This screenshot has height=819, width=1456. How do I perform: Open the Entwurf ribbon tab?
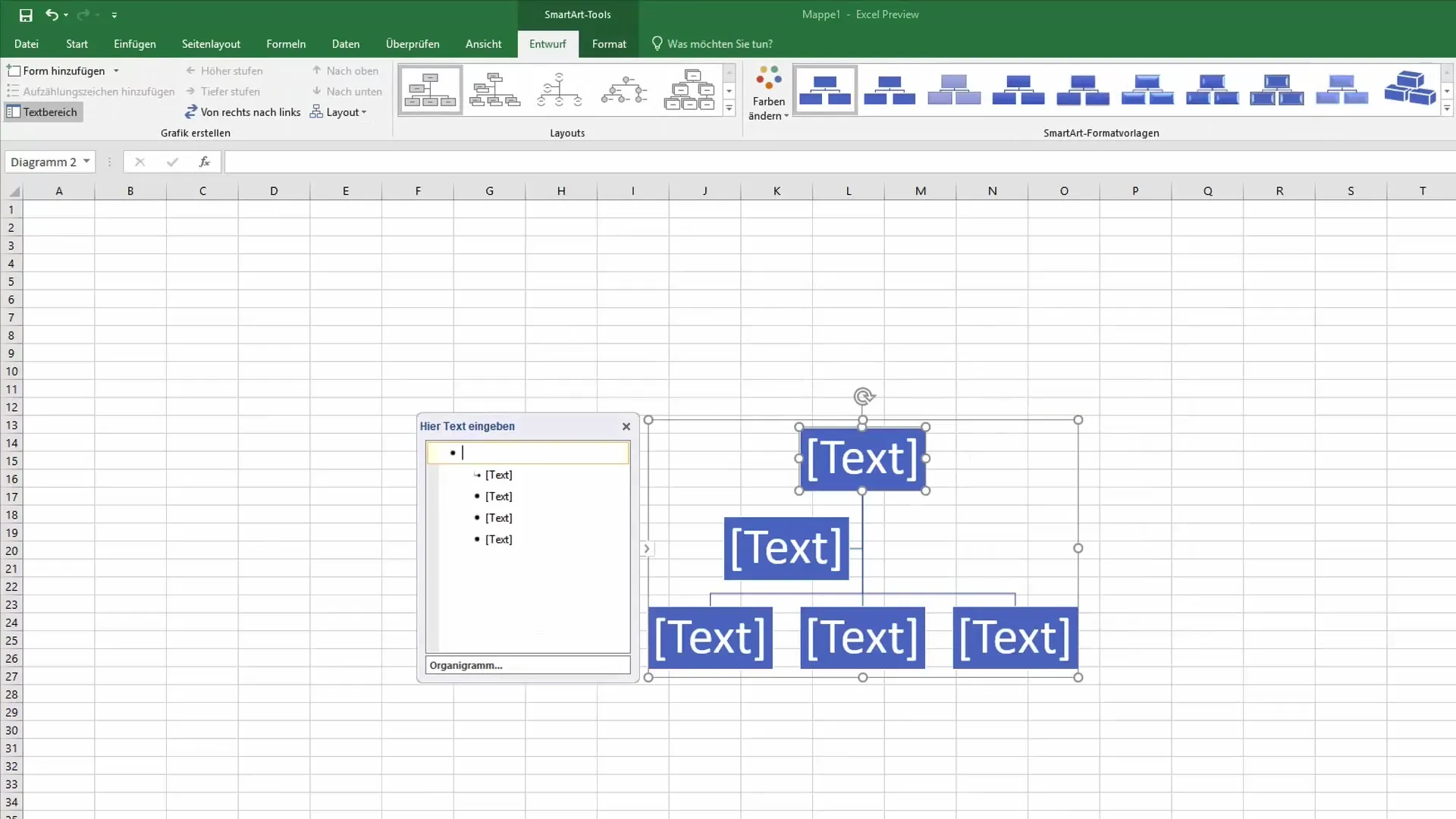click(548, 43)
